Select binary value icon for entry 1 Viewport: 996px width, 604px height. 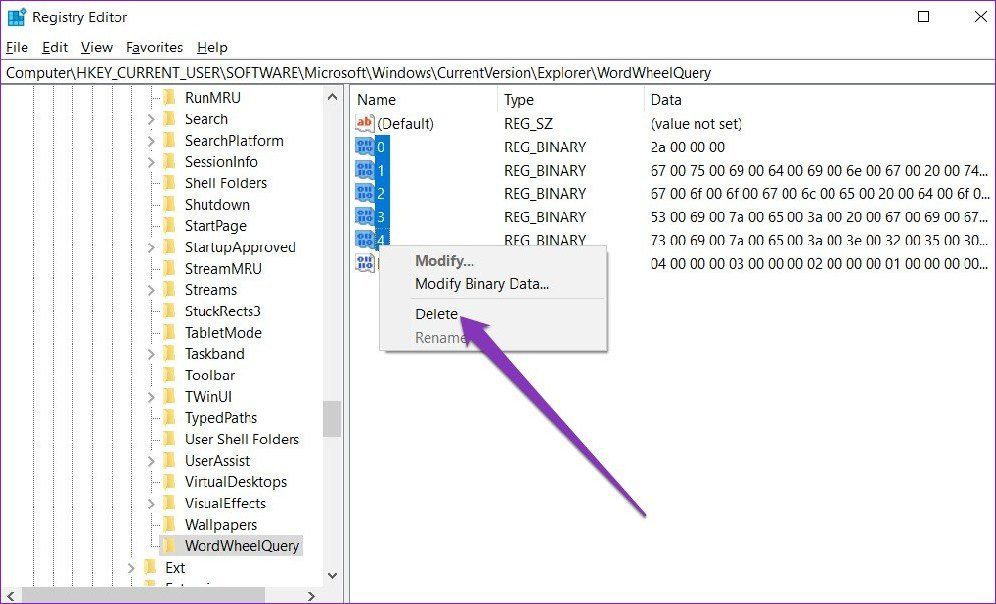365,170
